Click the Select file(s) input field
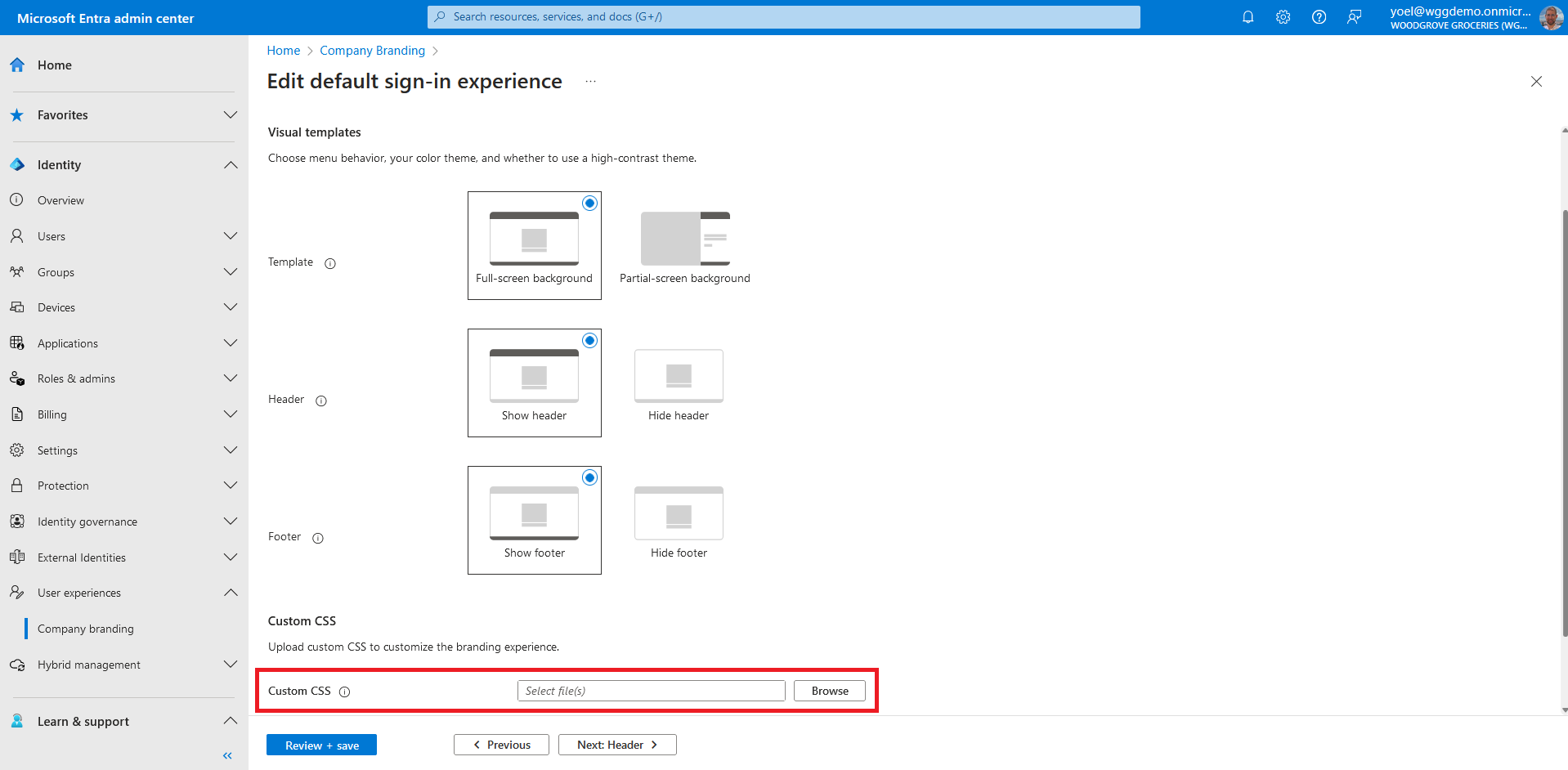Image resolution: width=1568 pixels, height=770 pixels. point(651,691)
